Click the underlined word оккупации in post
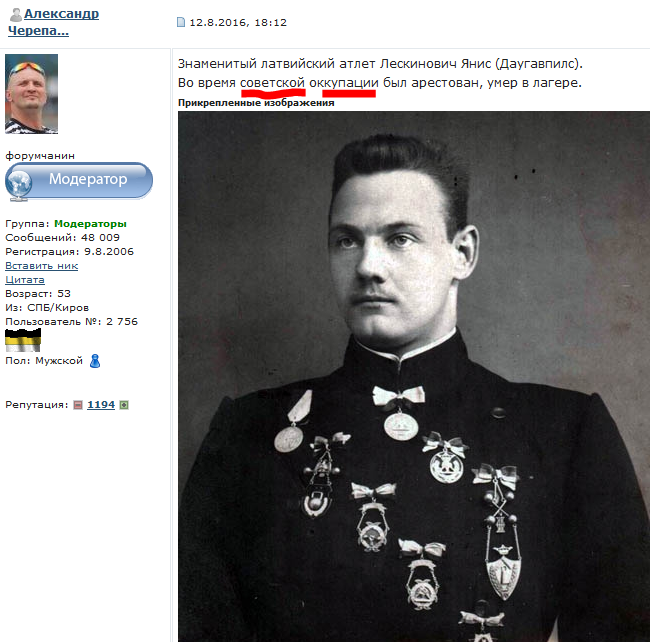650x642 pixels. pyautogui.click(x=344, y=83)
